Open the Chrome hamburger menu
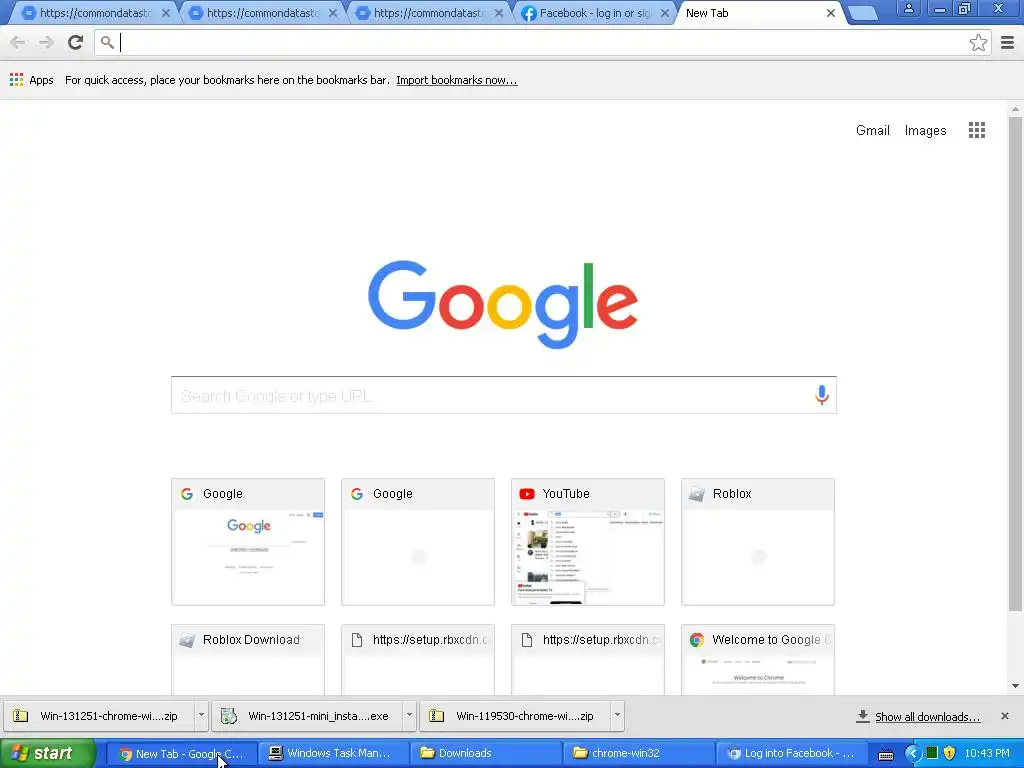The width and height of the screenshot is (1024, 768). coord(1007,42)
